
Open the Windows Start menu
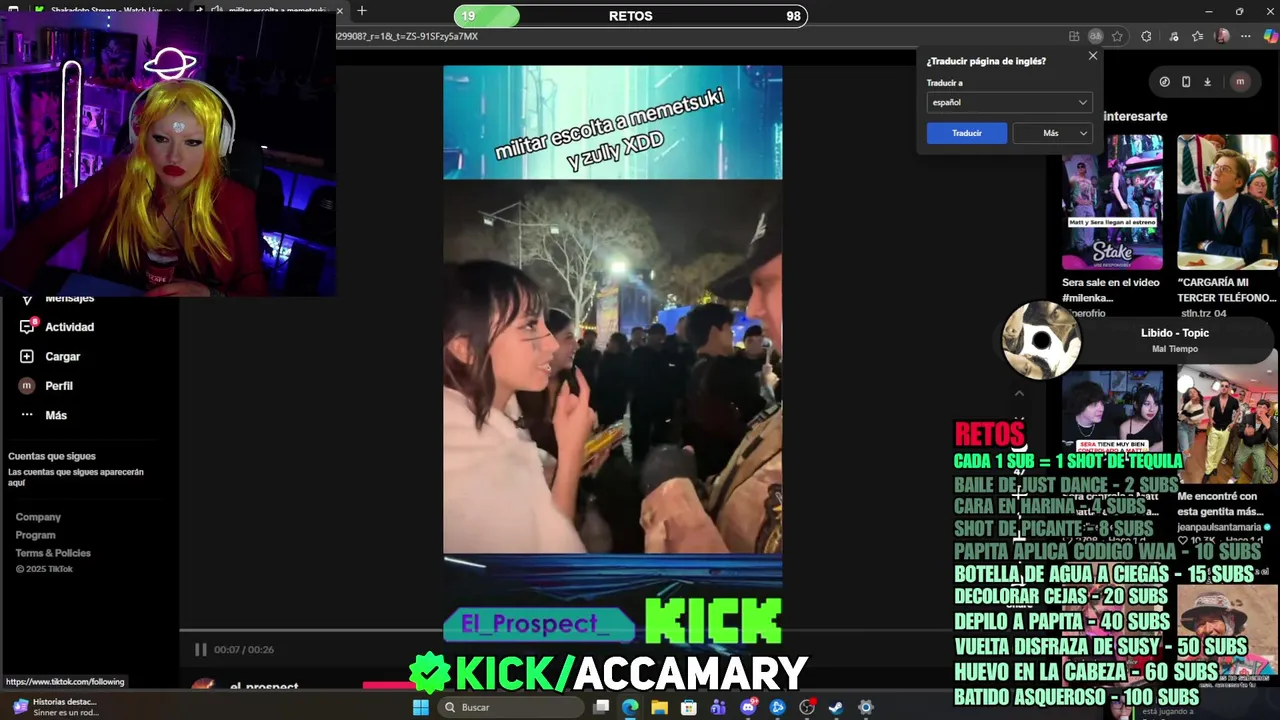point(421,707)
